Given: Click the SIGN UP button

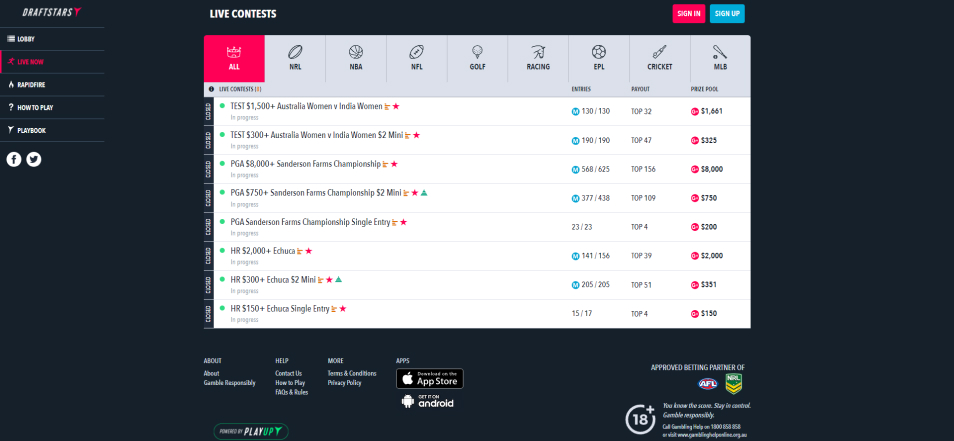Looking at the screenshot, I should [x=727, y=13].
